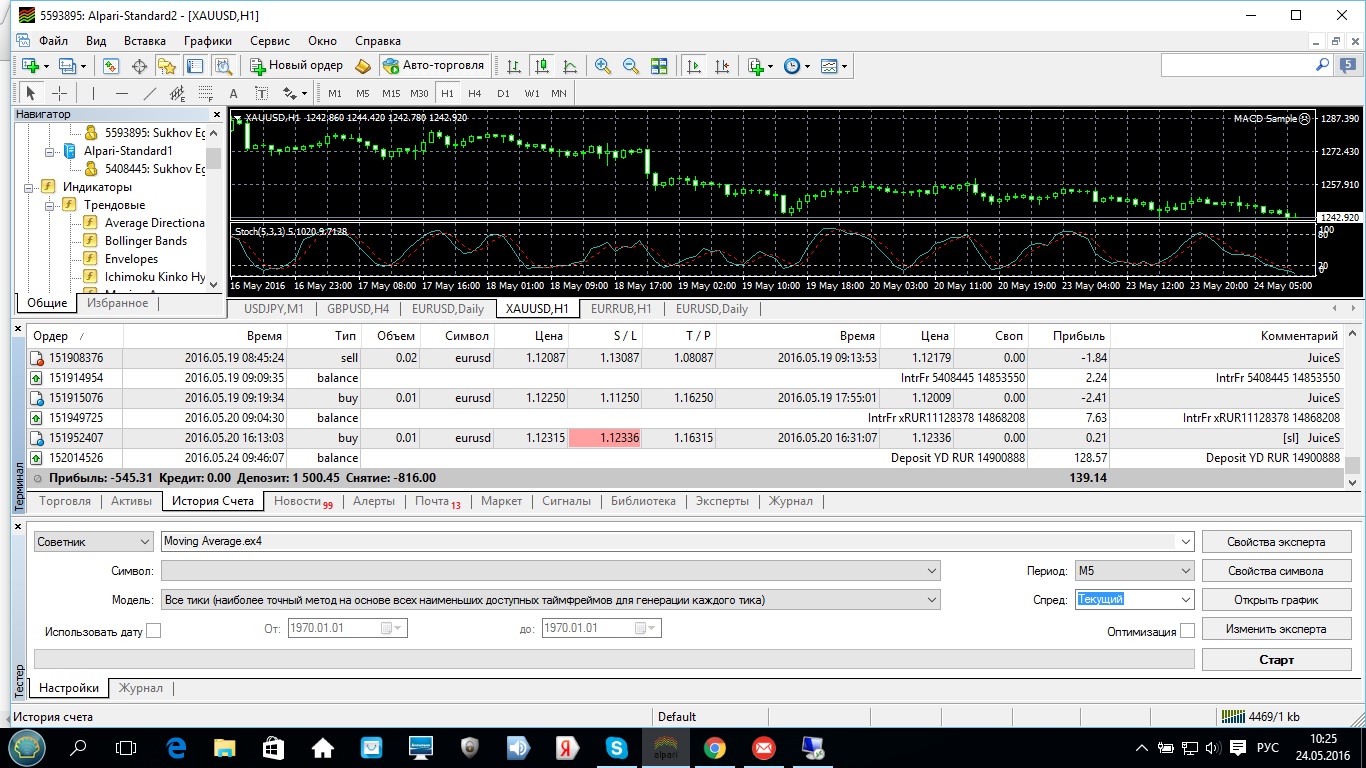Click the tester progress bar
Viewport: 1366px width, 768px height.
[614, 659]
